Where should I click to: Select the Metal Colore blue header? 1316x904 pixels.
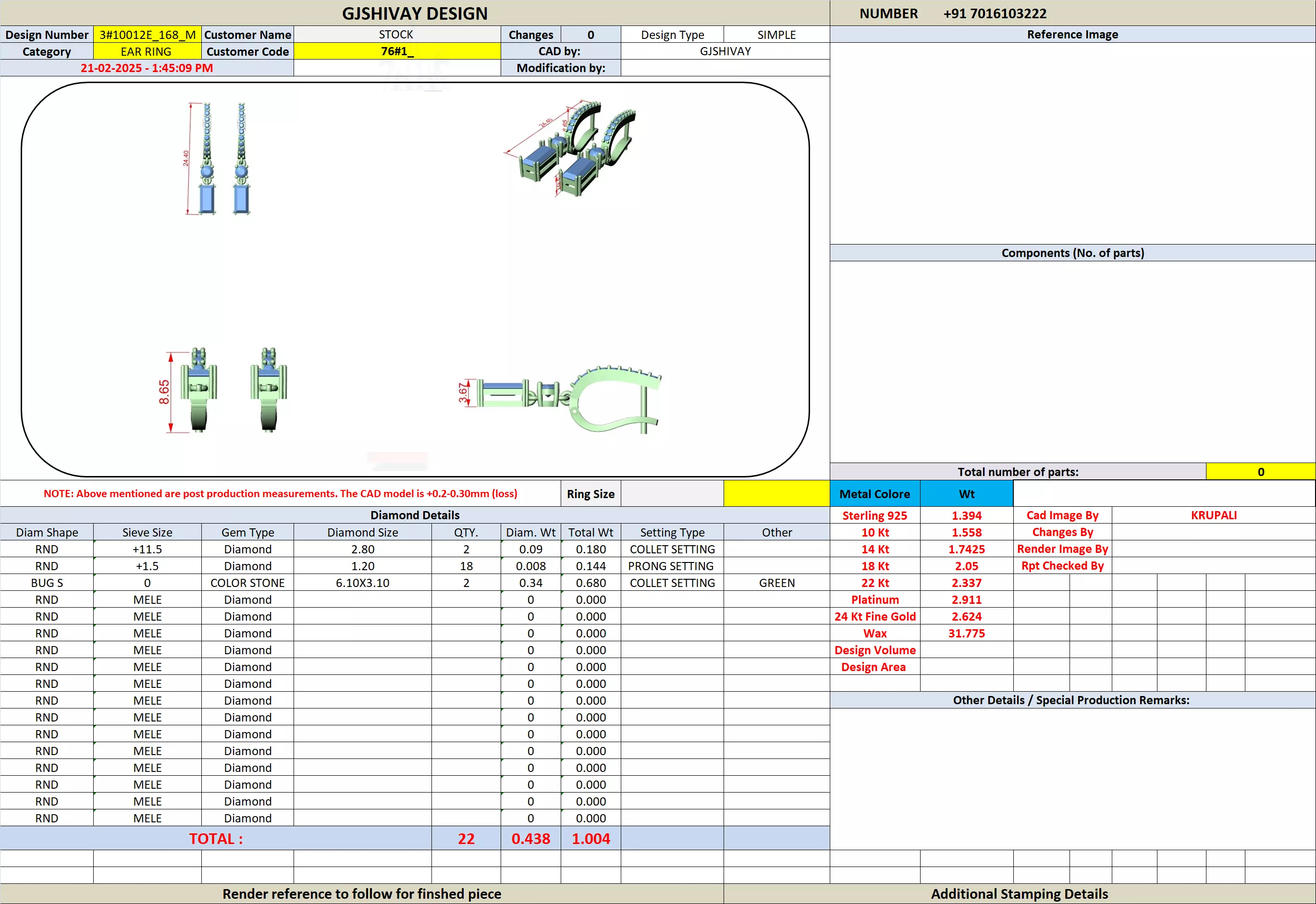874,494
